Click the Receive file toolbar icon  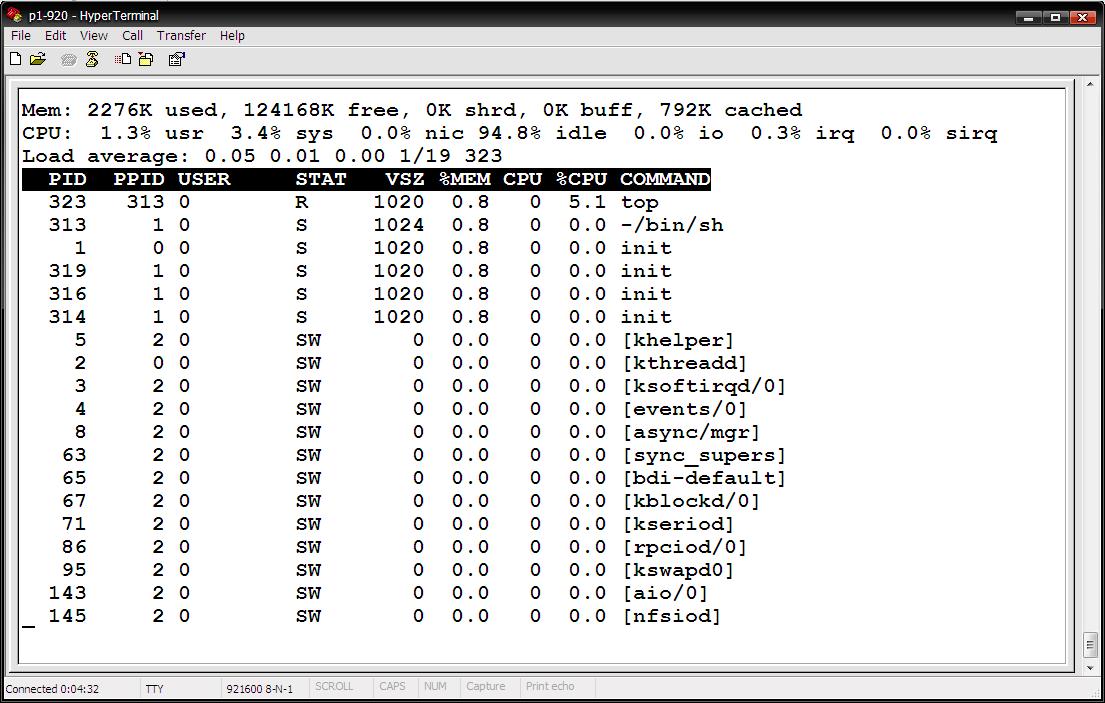point(146,59)
